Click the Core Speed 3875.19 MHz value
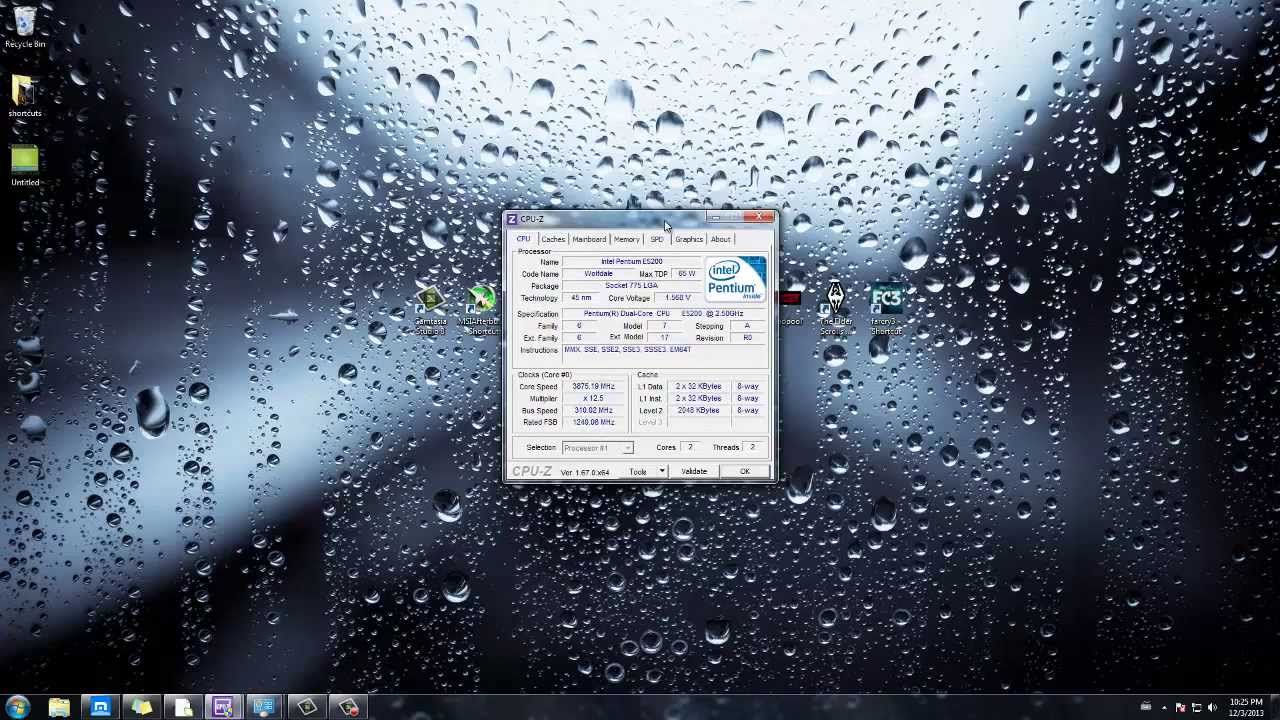 594,387
